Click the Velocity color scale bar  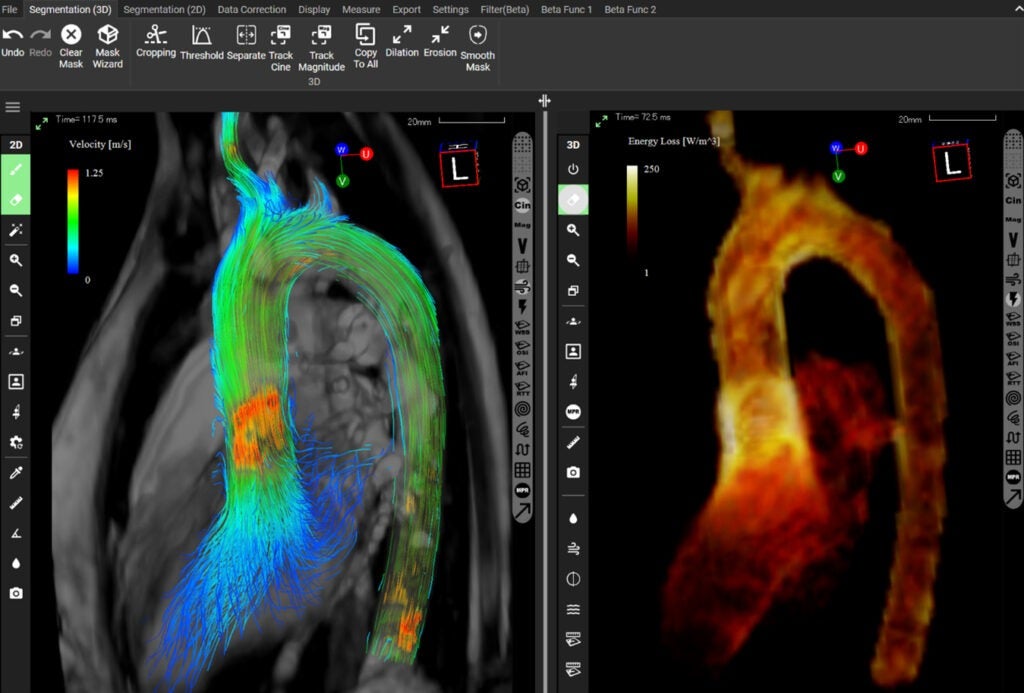pyautogui.click(x=73, y=221)
